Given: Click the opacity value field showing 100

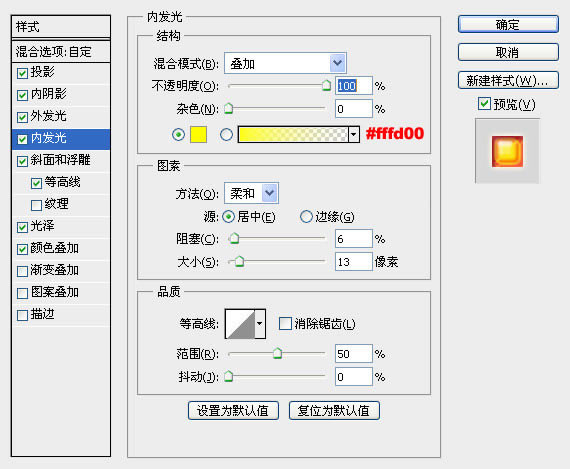Looking at the screenshot, I should pos(354,86).
